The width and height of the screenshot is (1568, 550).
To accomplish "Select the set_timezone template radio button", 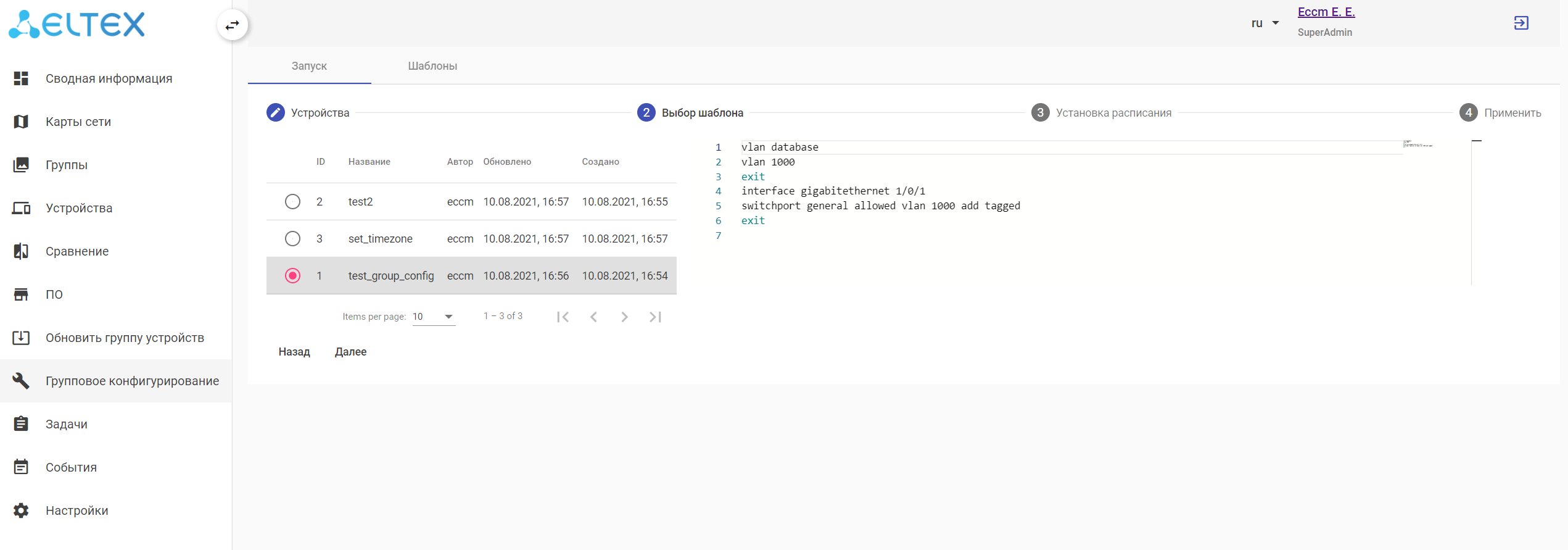I will click(292, 239).
